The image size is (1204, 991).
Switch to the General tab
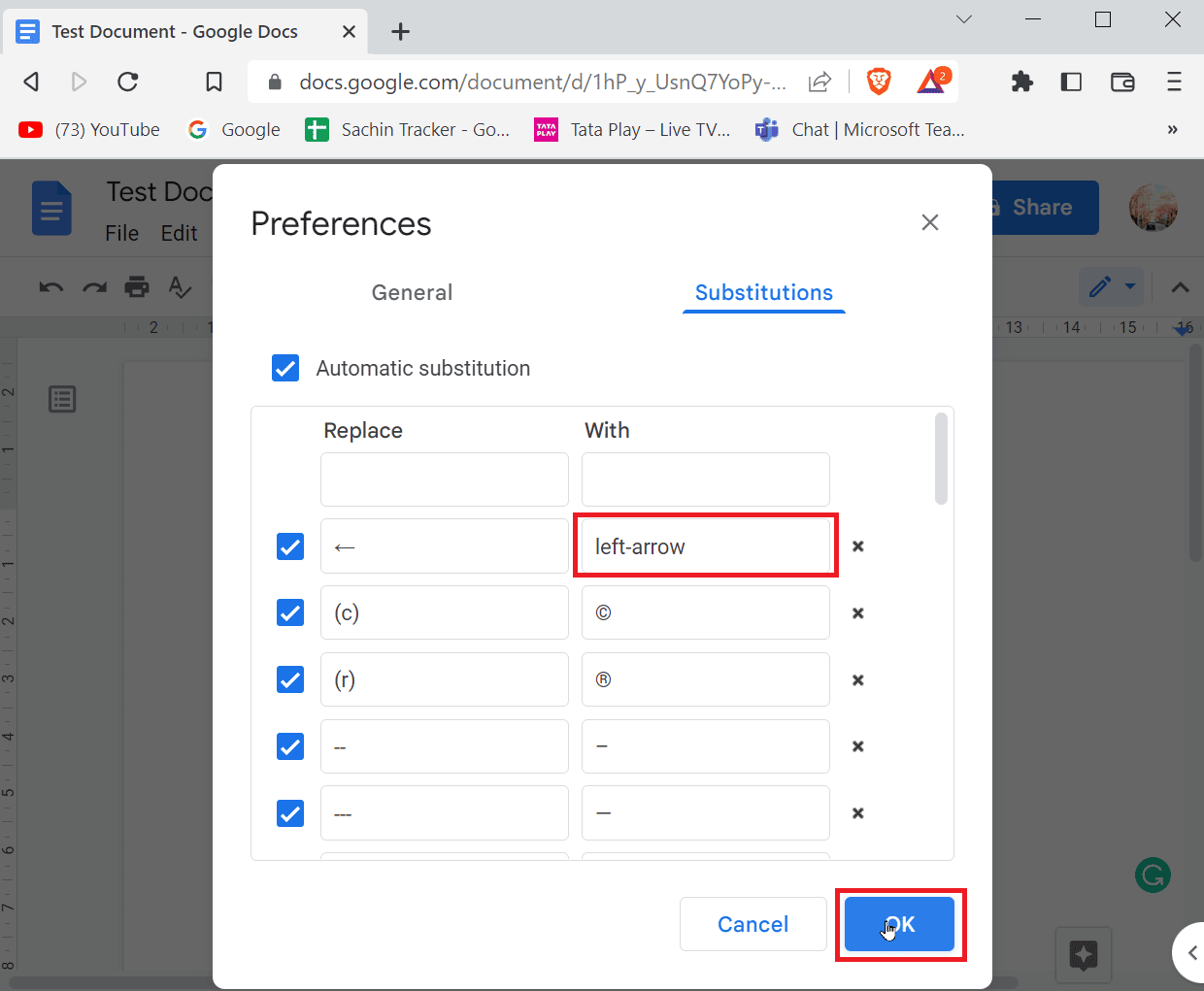point(412,292)
